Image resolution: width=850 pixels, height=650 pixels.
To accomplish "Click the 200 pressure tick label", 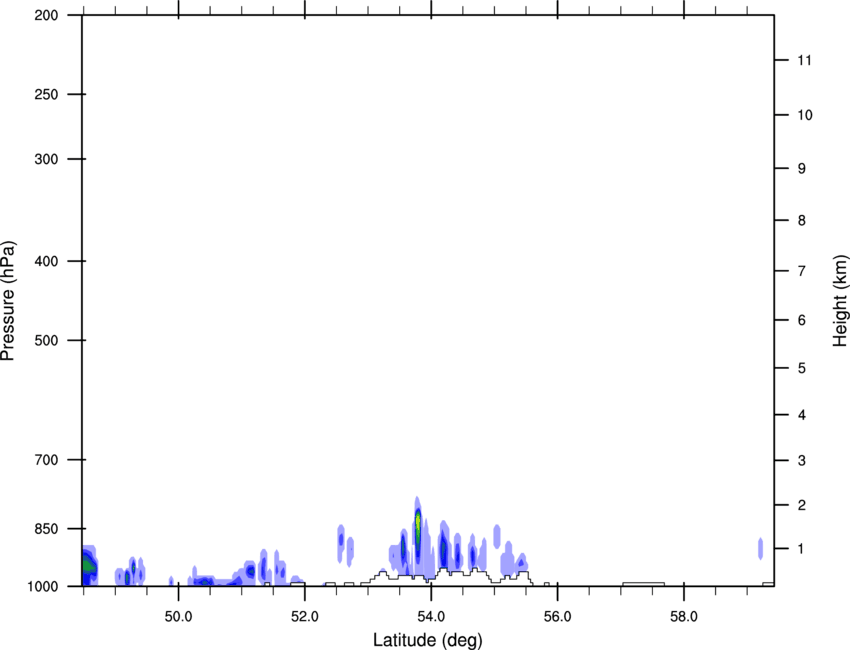I will coord(47,15).
